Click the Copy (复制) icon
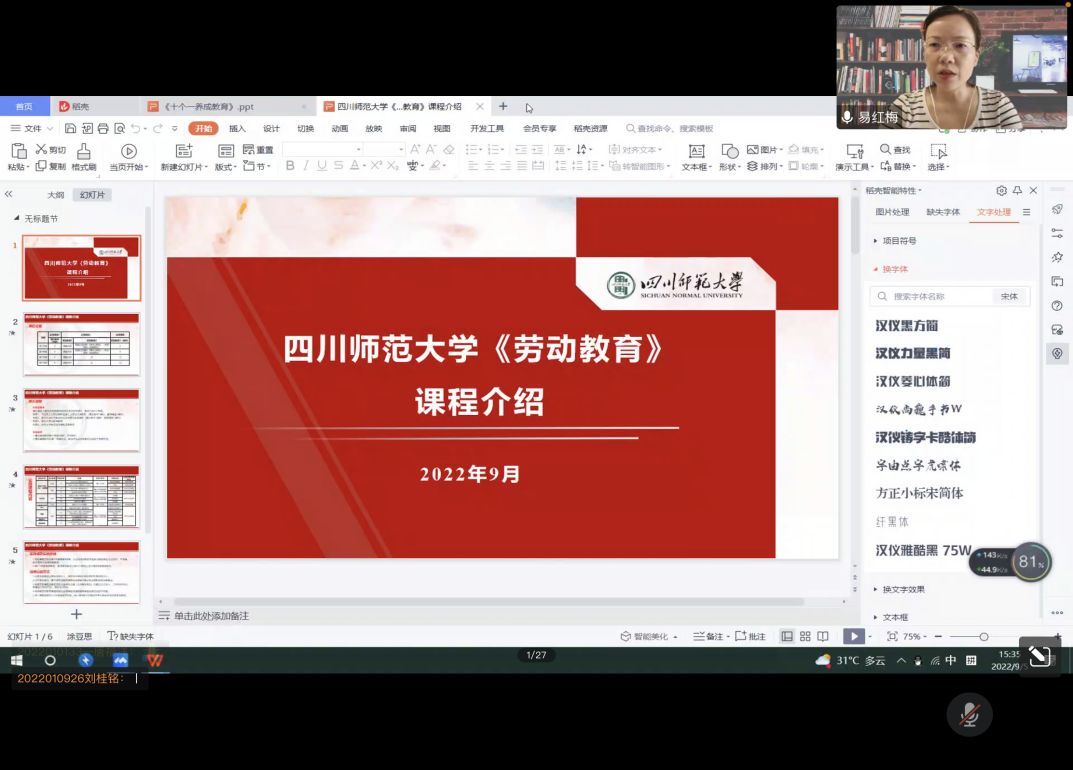Viewport: 1073px width, 770px height. (41, 166)
